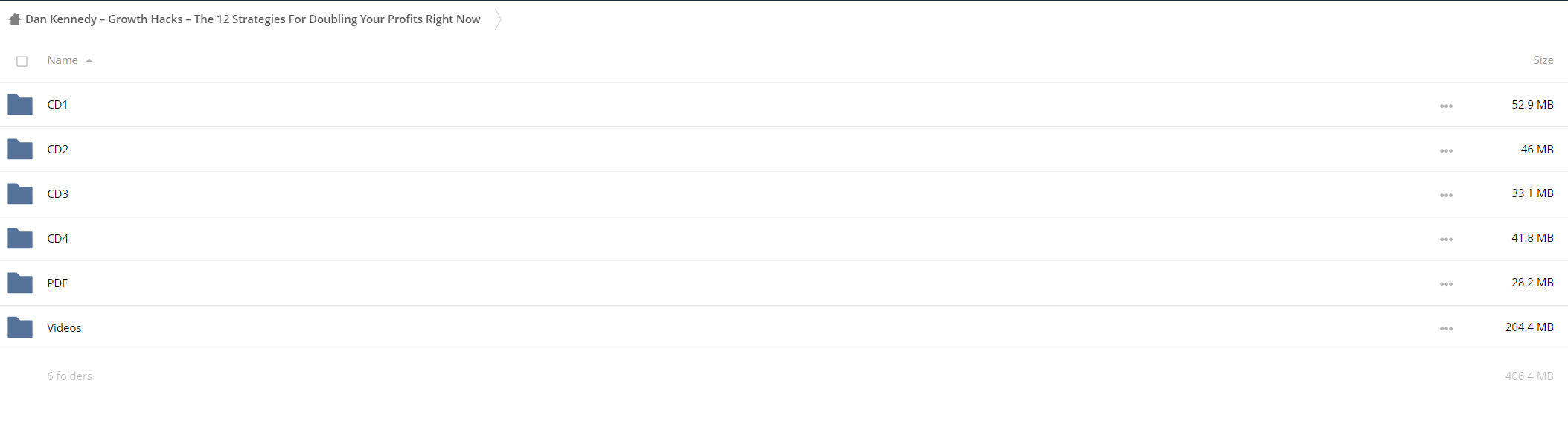1568x427 pixels.
Task: Show the three-dots menu for CD2
Action: point(1446,150)
